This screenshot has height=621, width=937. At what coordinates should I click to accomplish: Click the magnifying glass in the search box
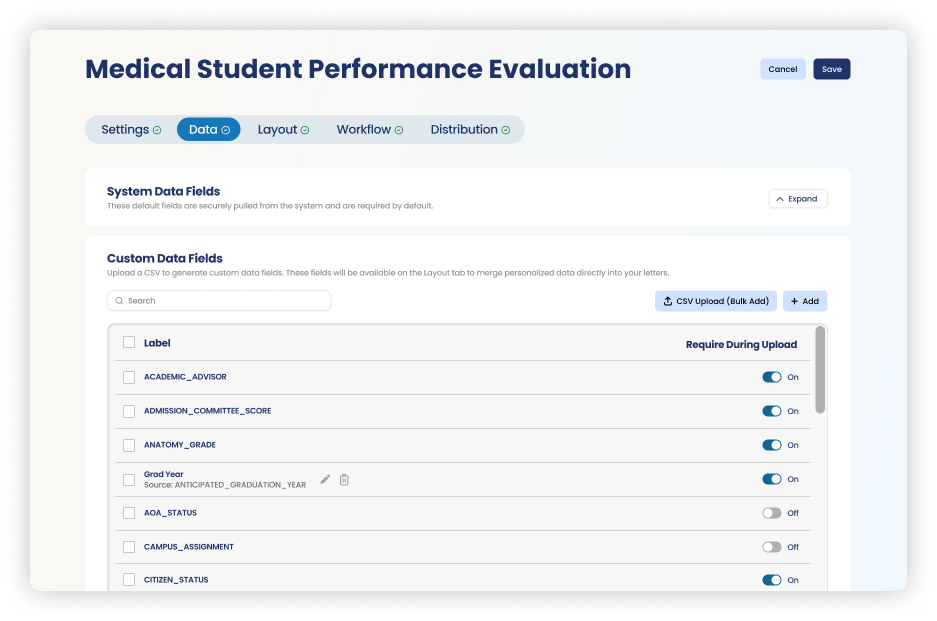120,300
